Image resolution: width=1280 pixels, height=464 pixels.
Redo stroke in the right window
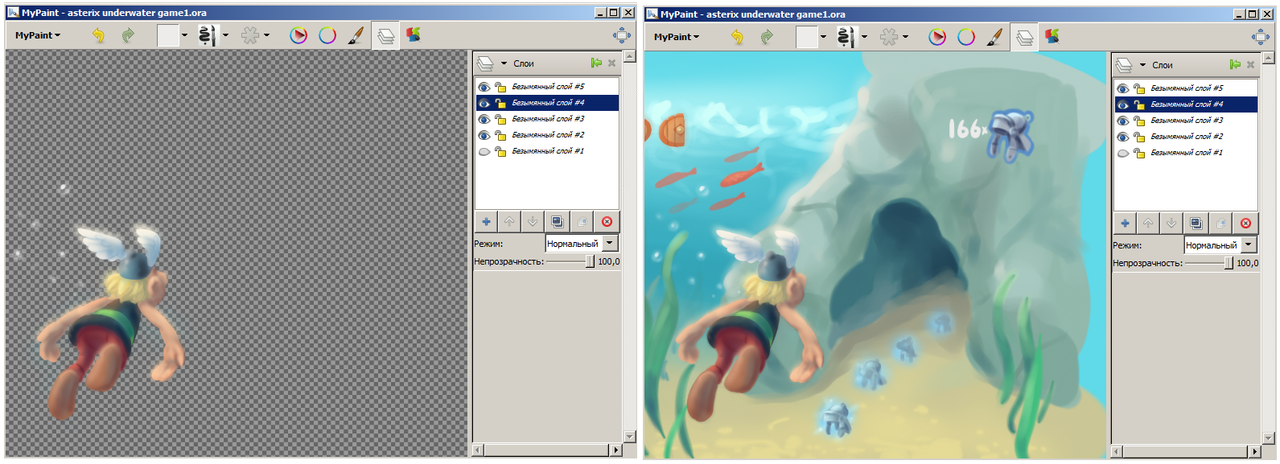pyautogui.click(x=767, y=36)
